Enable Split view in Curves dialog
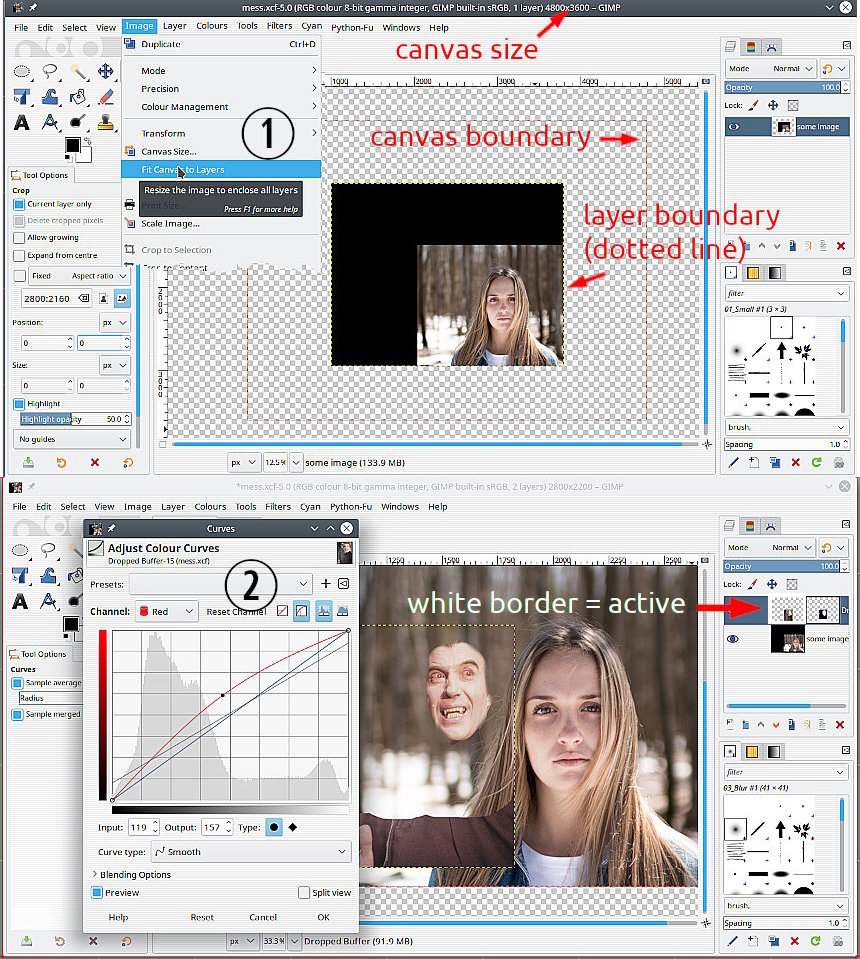The height and width of the screenshot is (959, 860). coord(303,892)
